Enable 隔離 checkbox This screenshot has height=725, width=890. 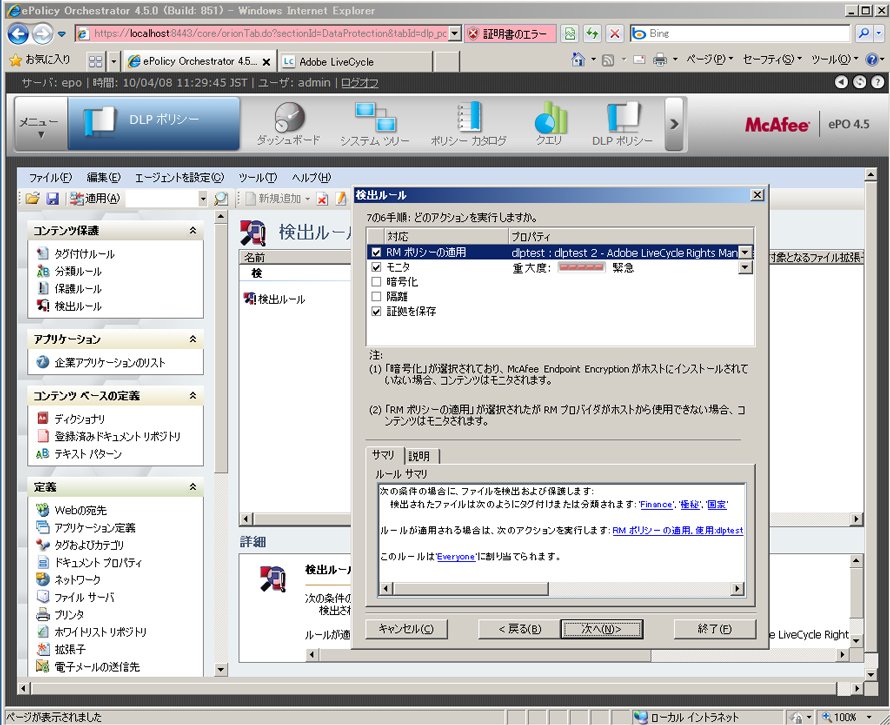coord(376,296)
